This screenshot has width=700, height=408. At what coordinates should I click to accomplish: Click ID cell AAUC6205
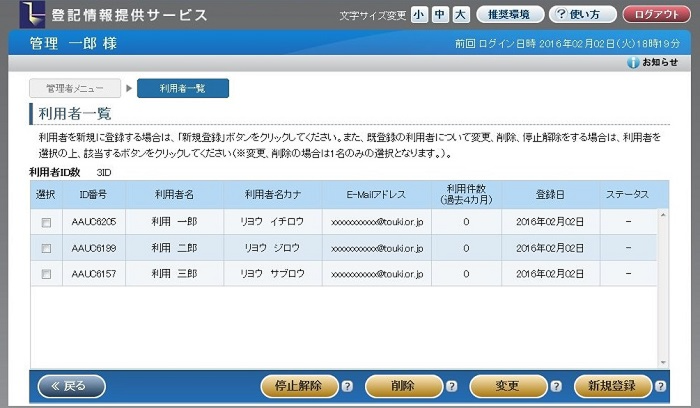point(94,222)
